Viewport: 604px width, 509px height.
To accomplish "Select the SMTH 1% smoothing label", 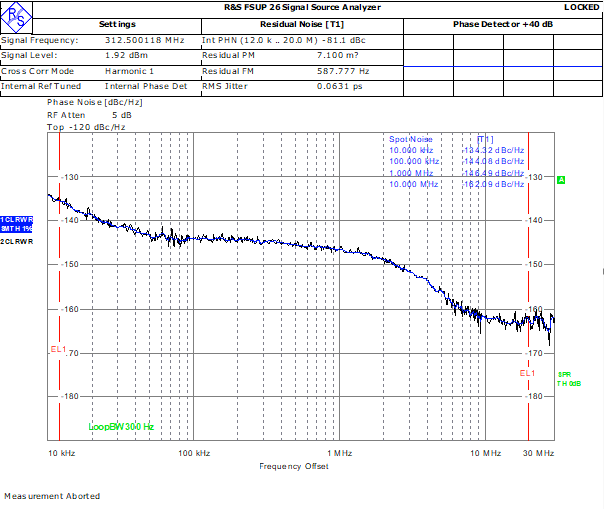I will 16,228.
